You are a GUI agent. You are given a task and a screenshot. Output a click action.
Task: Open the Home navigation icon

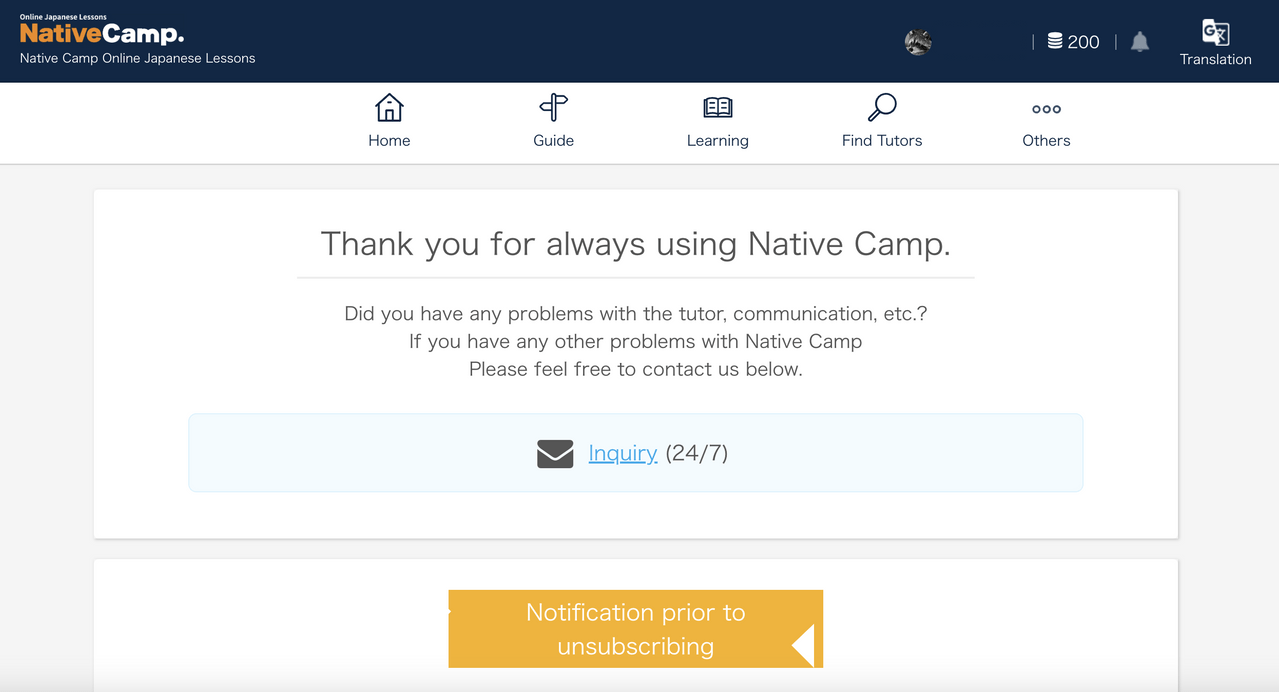389,106
